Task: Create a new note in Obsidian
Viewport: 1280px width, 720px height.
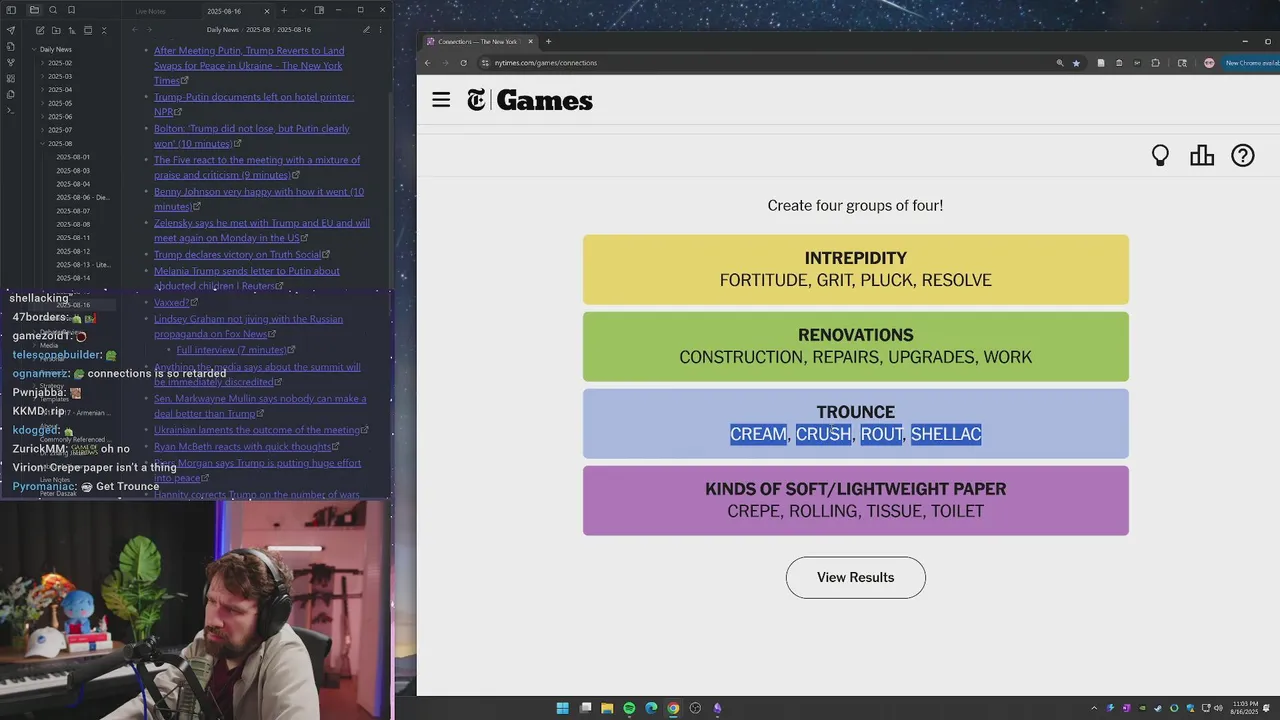Action: click(x=39, y=30)
